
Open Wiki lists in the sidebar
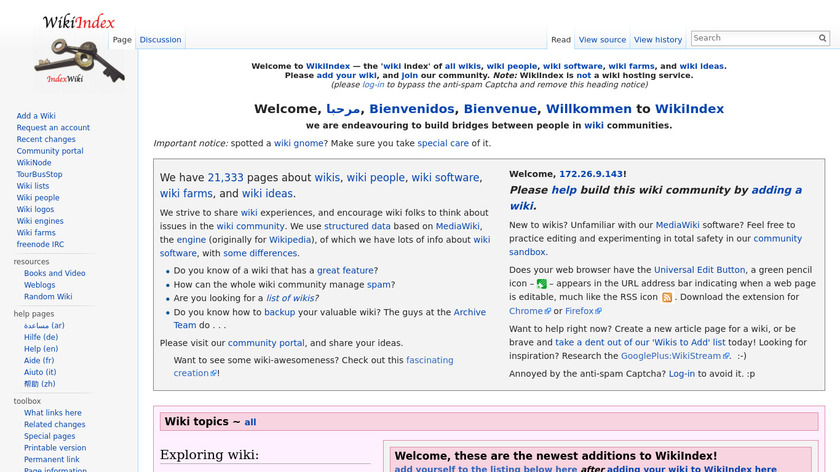pyautogui.click(x=33, y=186)
